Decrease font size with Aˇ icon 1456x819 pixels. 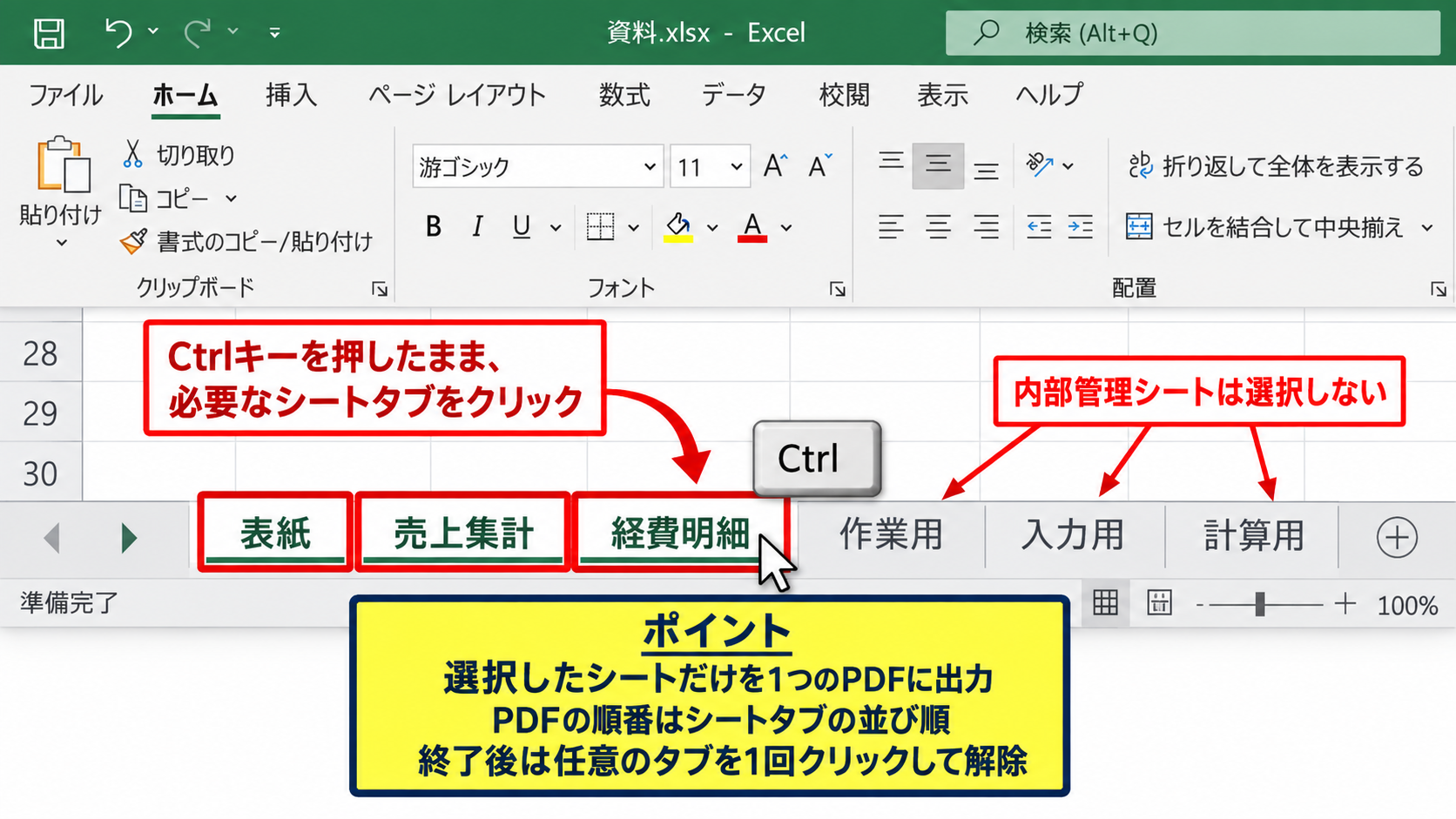click(x=819, y=165)
